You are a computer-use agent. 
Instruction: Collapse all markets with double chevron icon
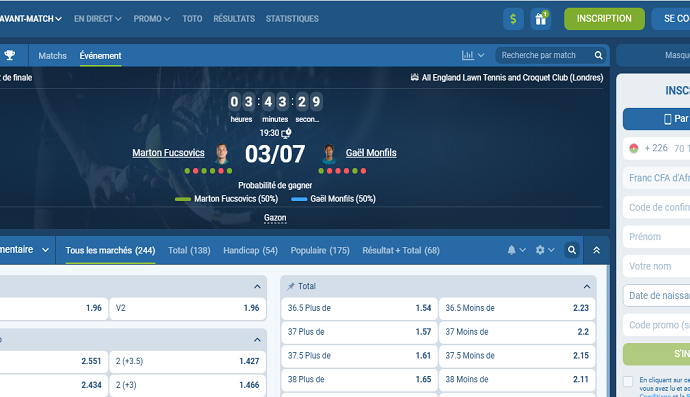[x=596, y=250]
